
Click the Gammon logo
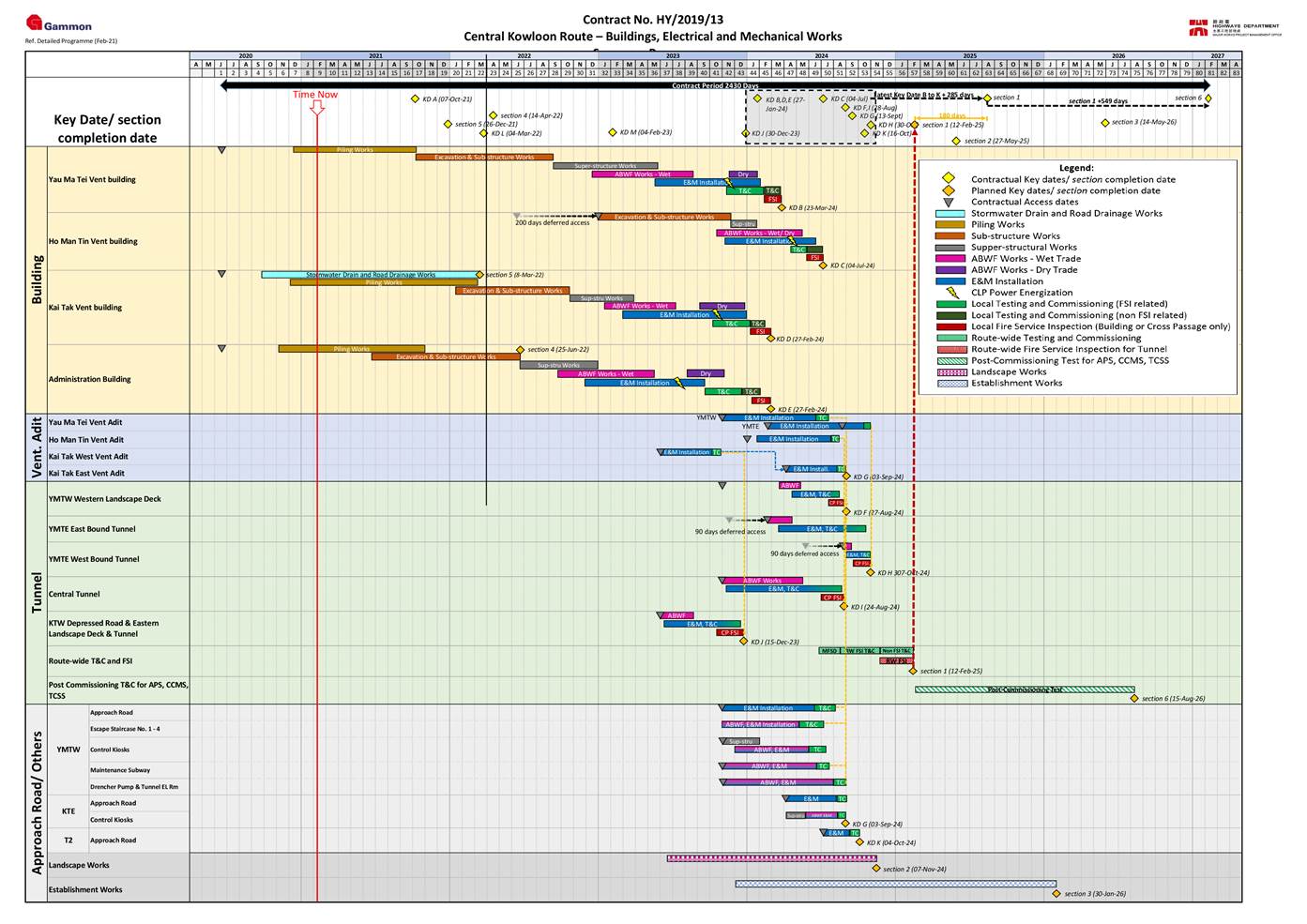pos(59,24)
